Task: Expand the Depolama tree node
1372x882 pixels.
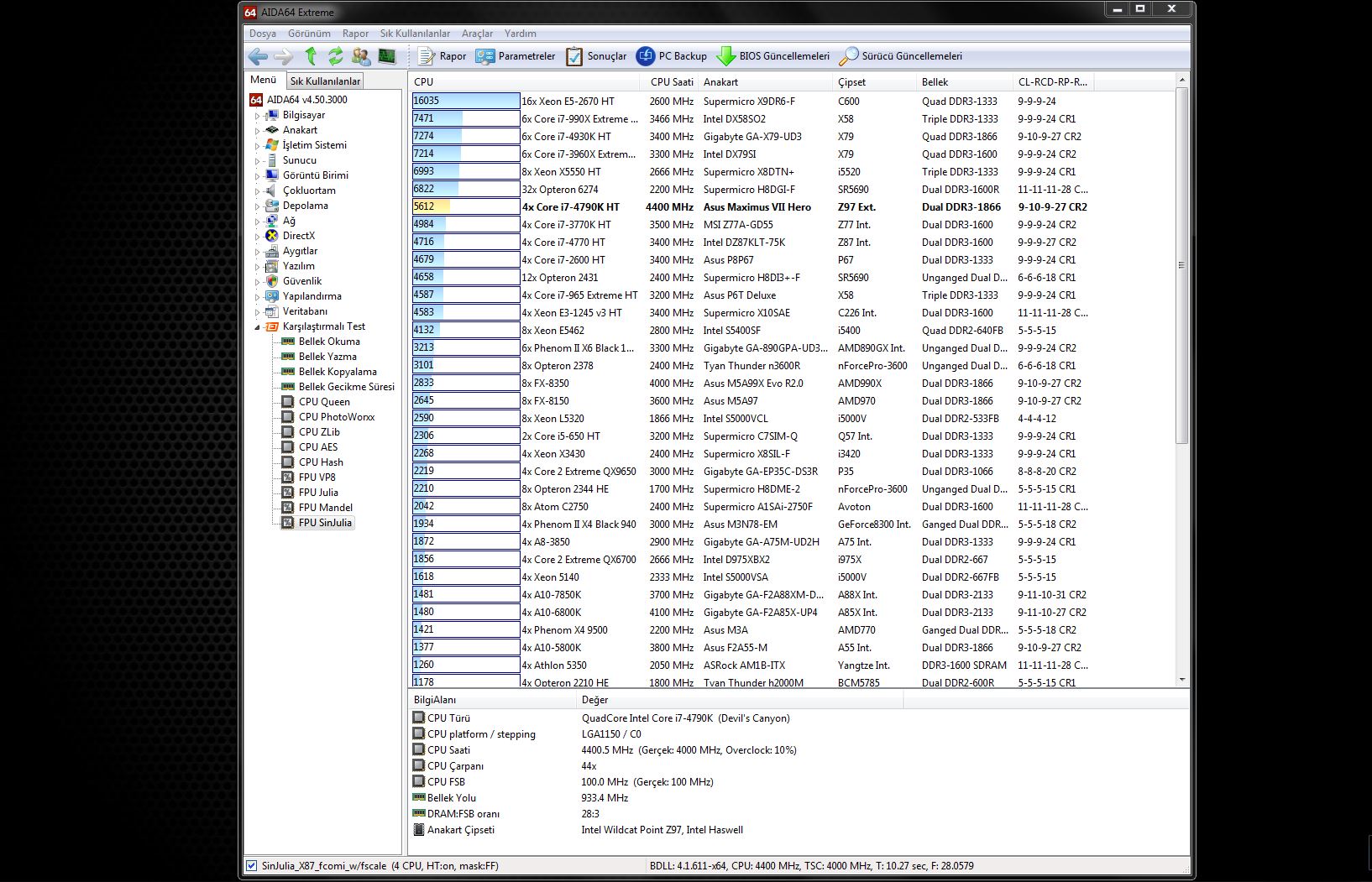Action: pos(258,206)
